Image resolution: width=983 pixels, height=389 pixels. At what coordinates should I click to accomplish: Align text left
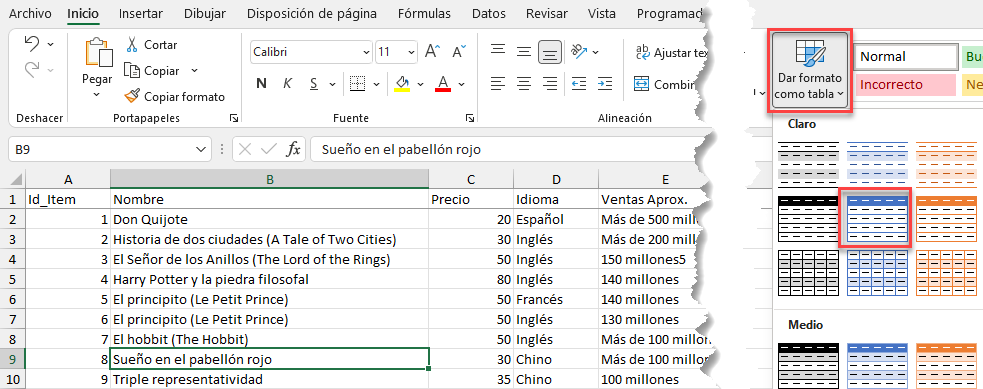coord(498,83)
